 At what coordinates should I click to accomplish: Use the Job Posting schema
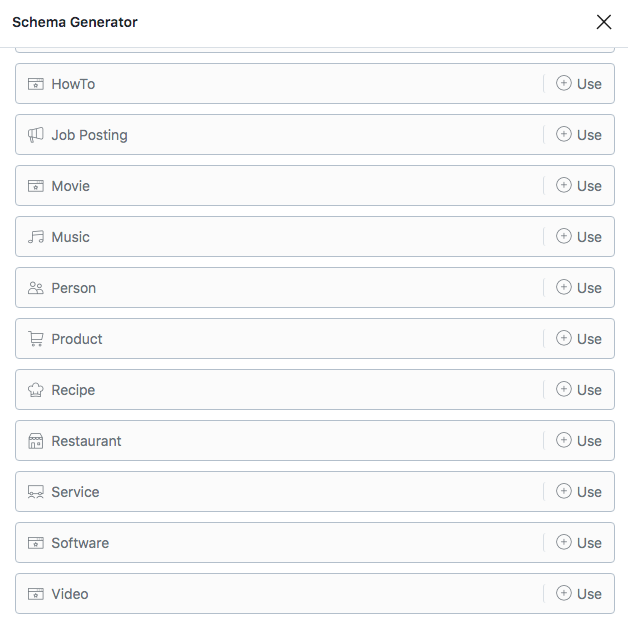coord(579,135)
